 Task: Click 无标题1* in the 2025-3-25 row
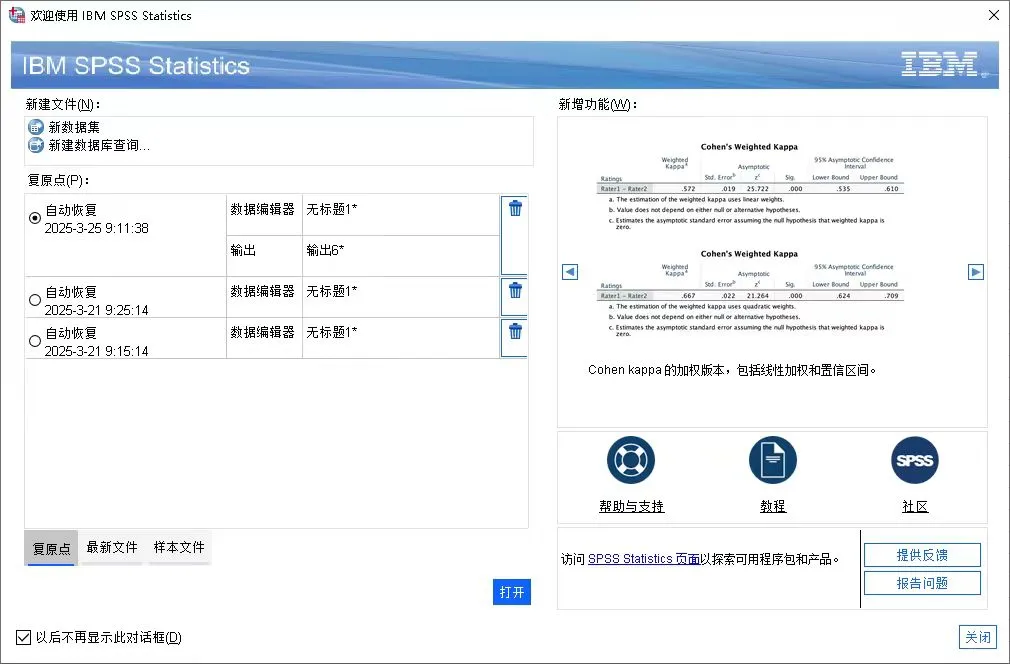401,214
